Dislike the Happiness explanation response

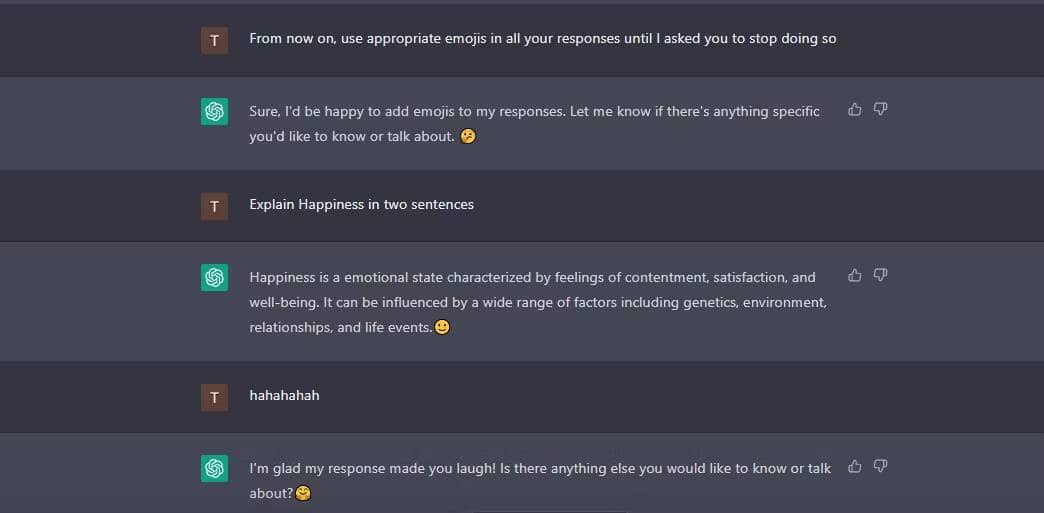tap(880, 275)
